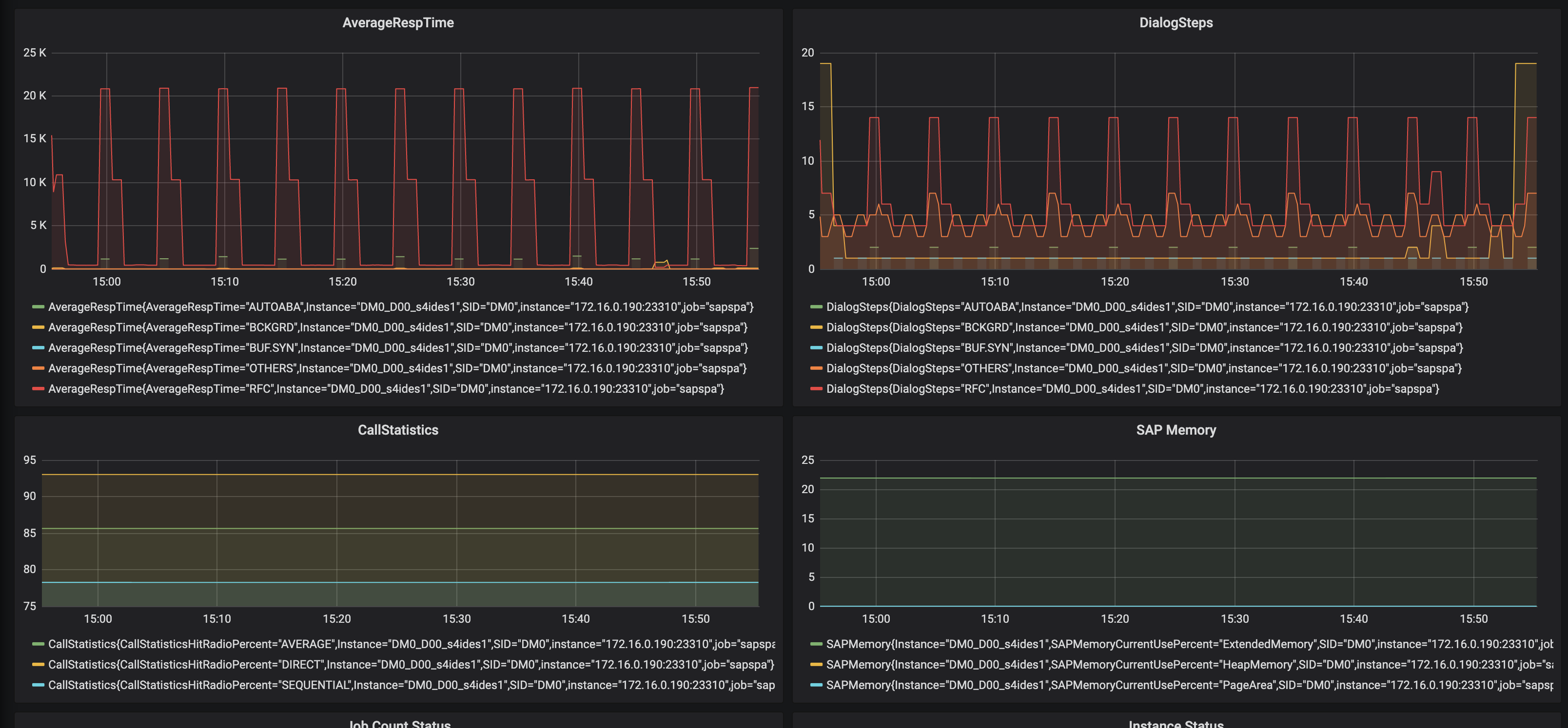Click orange swatch of DialogSteps OTHERS legend
This screenshot has height=728, width=1568.
816,368
